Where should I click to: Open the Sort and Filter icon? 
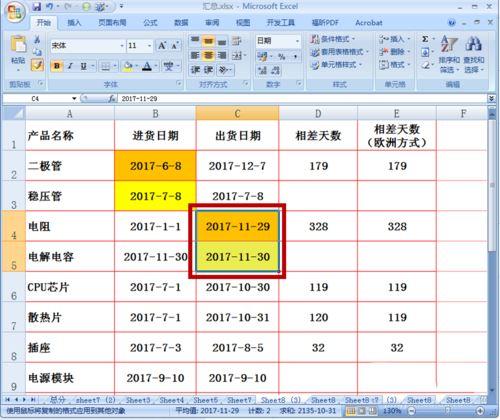pos(449,44)
